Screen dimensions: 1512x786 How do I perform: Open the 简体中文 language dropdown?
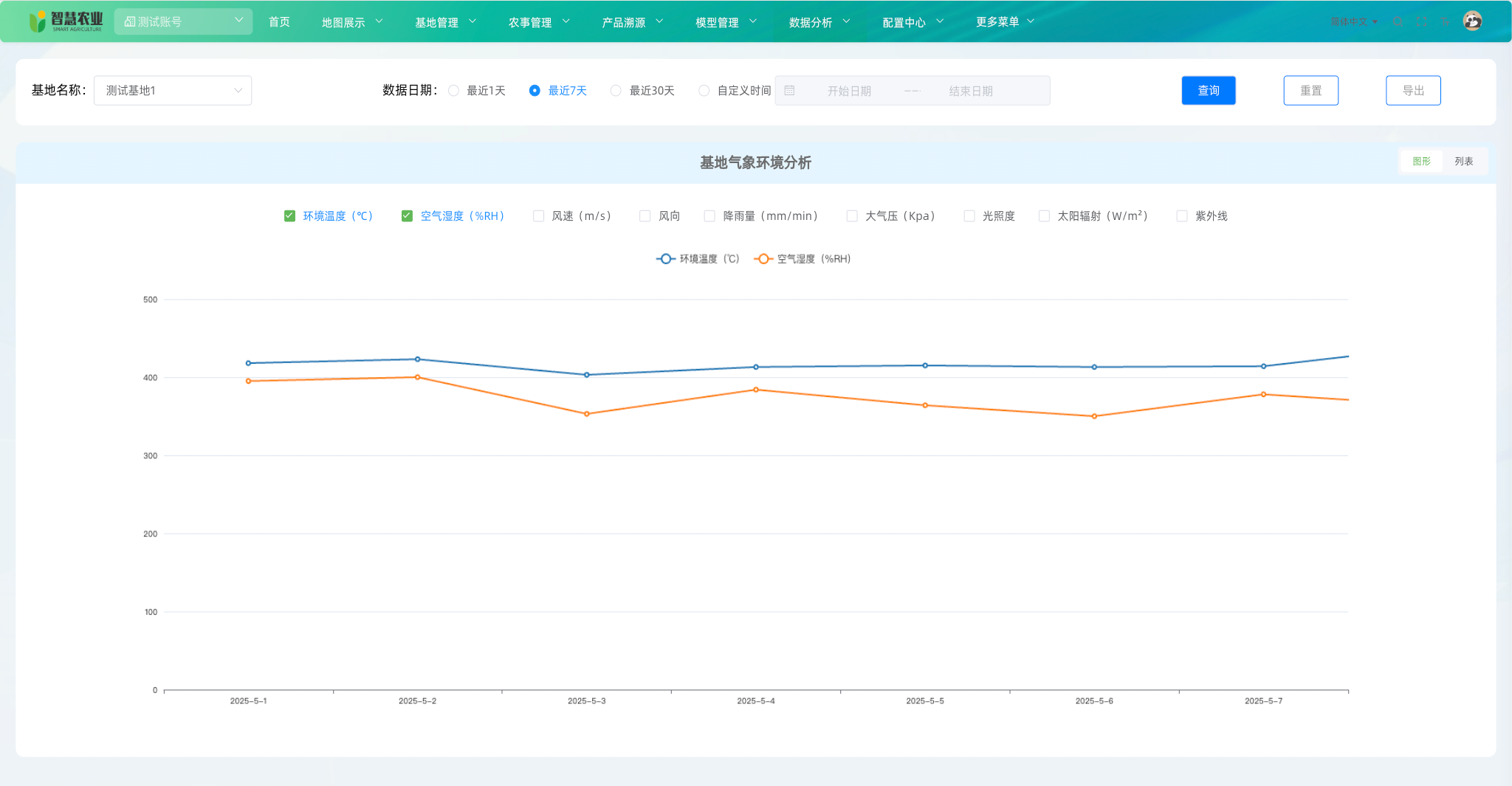point(1354,21)
